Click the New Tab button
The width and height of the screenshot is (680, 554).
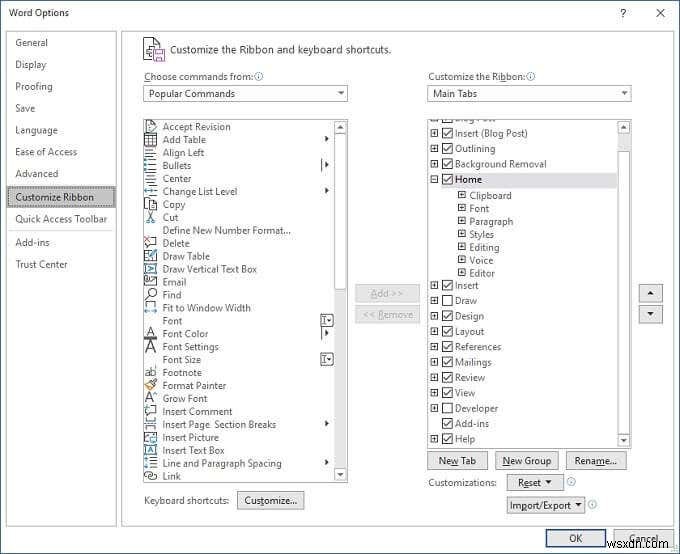457,461
